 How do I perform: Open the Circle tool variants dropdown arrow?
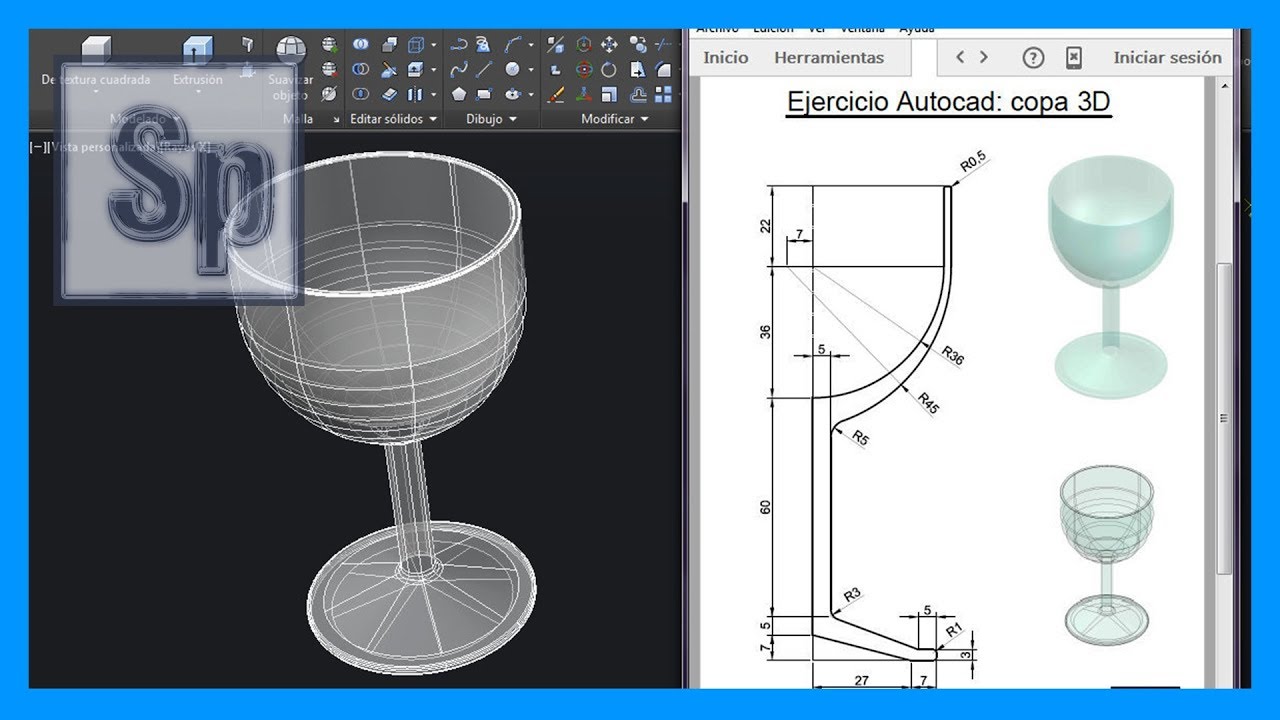(x=531, y=70)
